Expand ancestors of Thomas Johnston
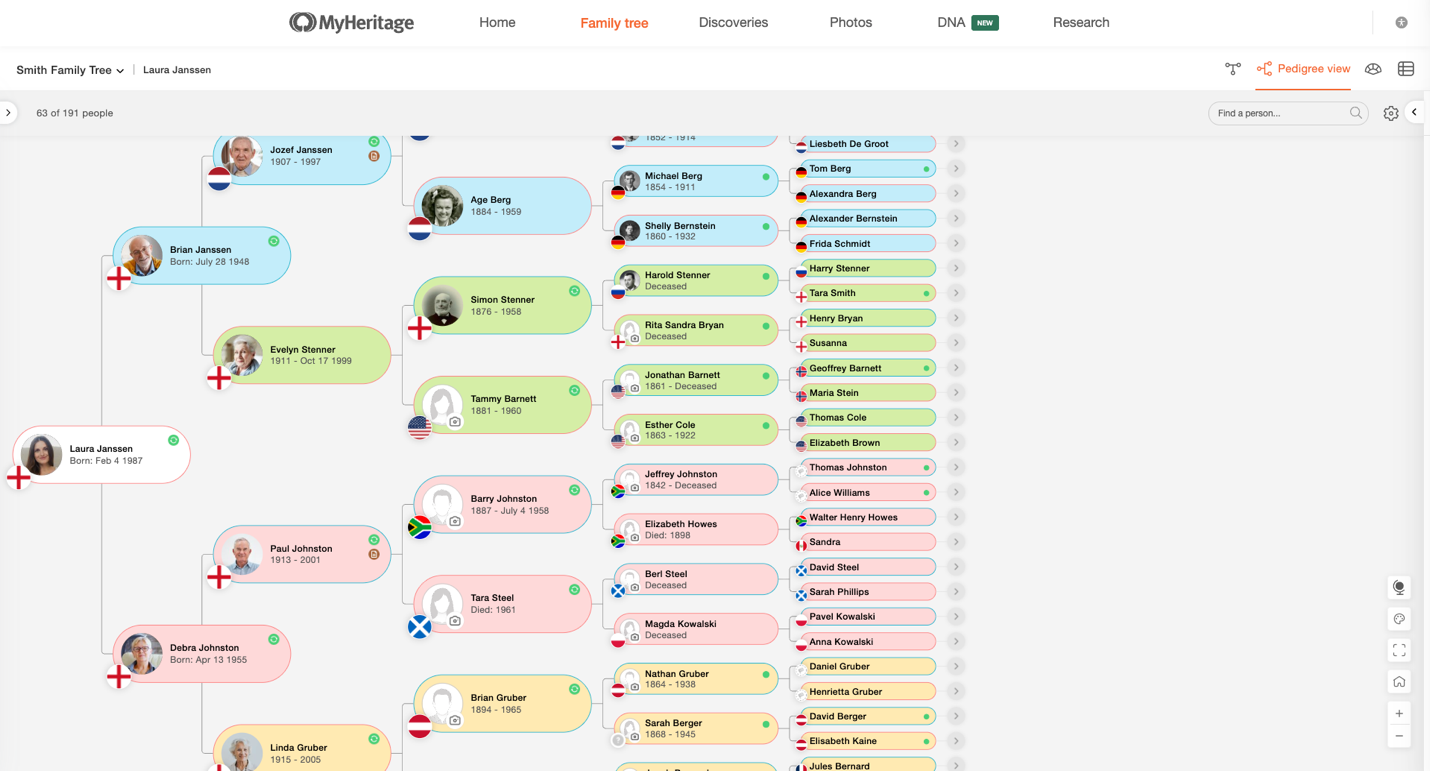The width and height of the screenshot is (1430, 771). (956, 468)
